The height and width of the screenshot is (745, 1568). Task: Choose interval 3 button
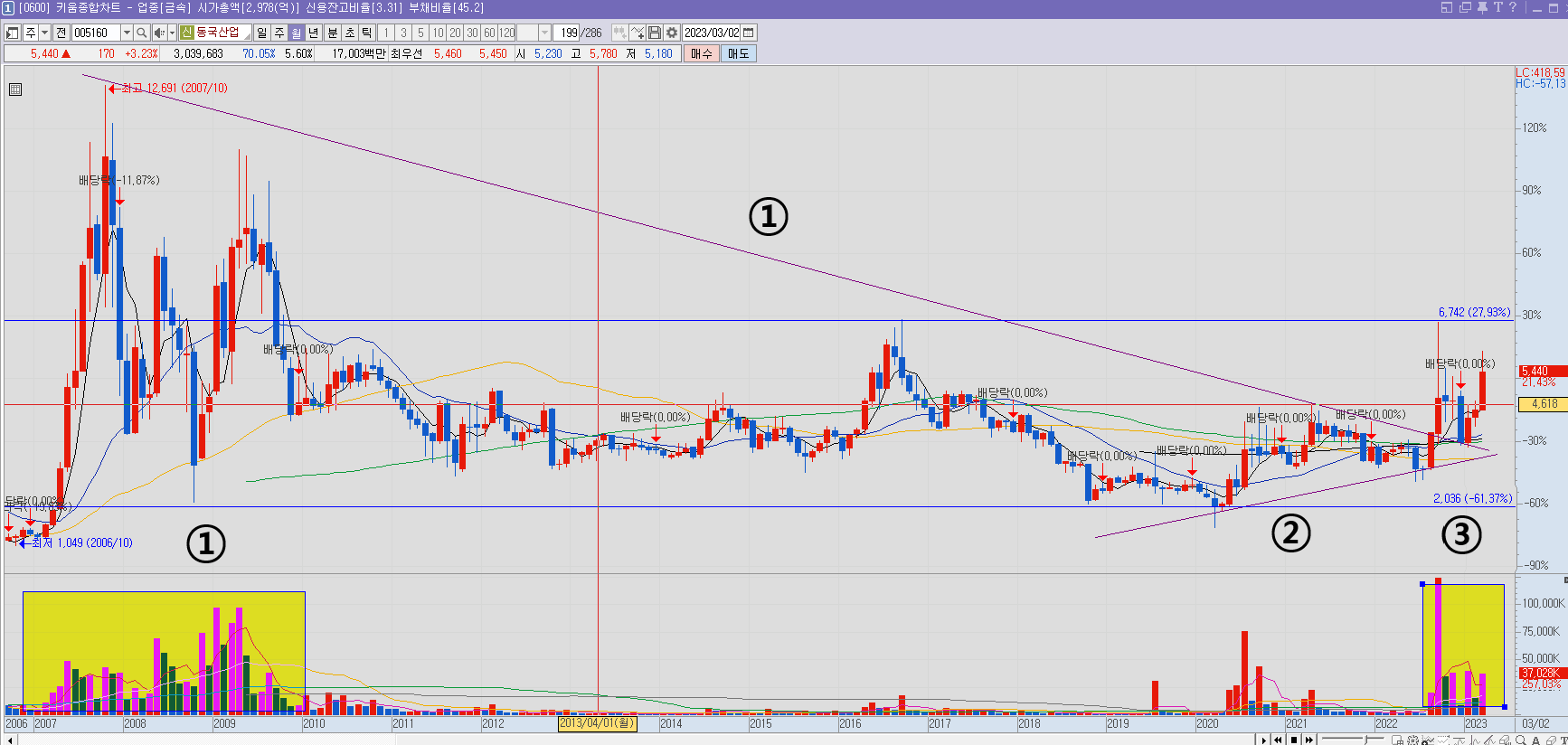[403, 33]
